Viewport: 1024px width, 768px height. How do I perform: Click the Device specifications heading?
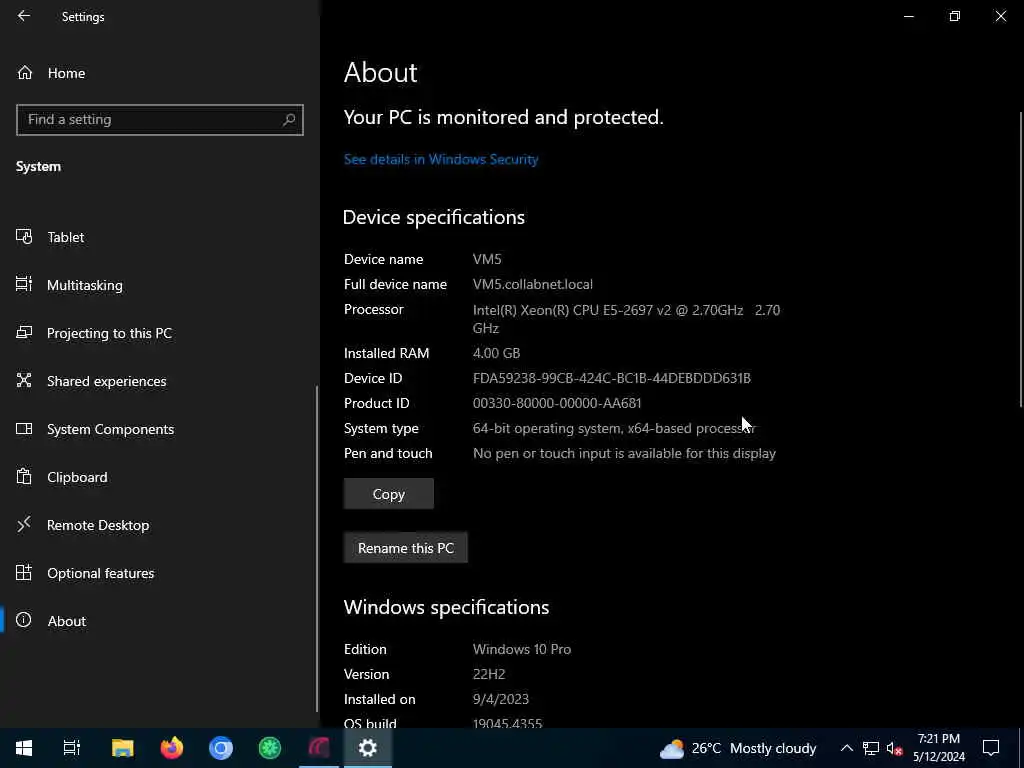434,217
